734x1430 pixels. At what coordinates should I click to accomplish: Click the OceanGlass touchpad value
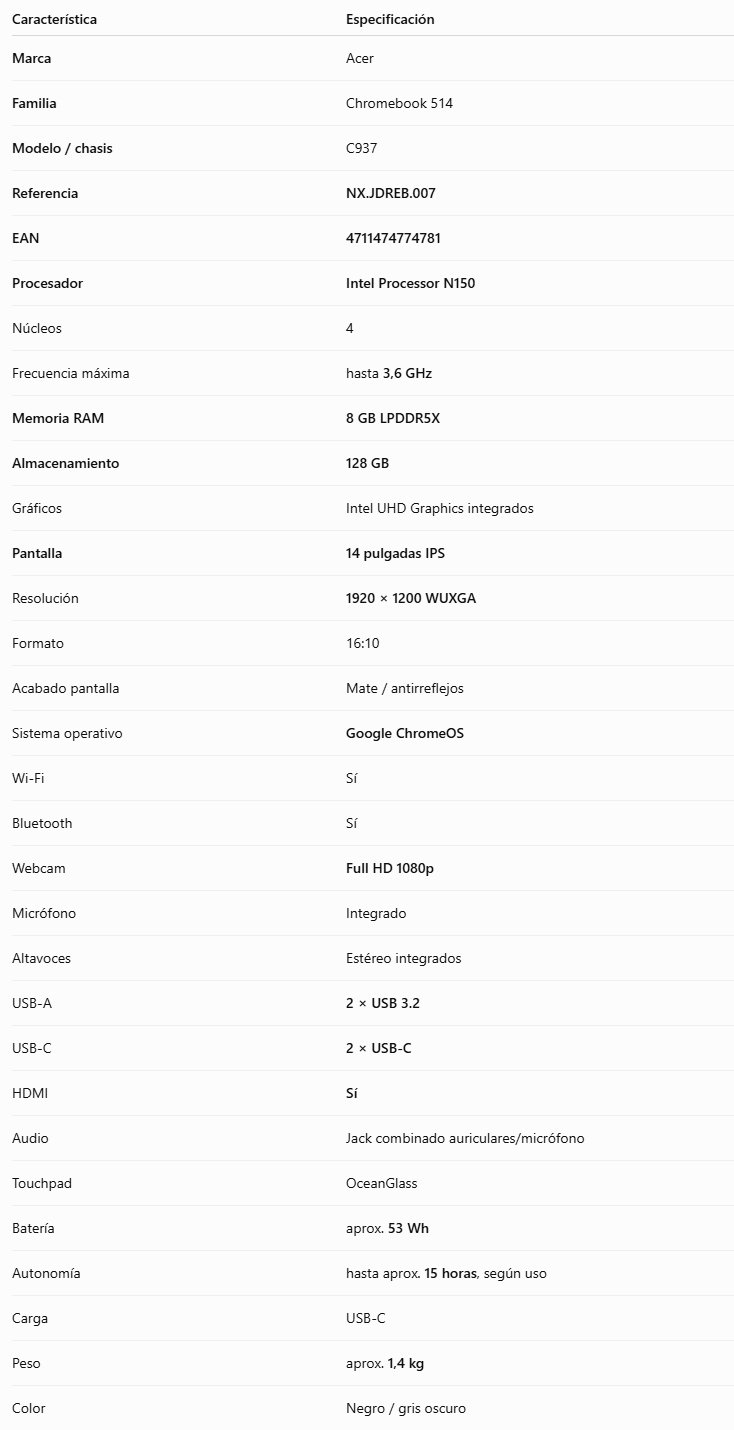[382, 1183]
